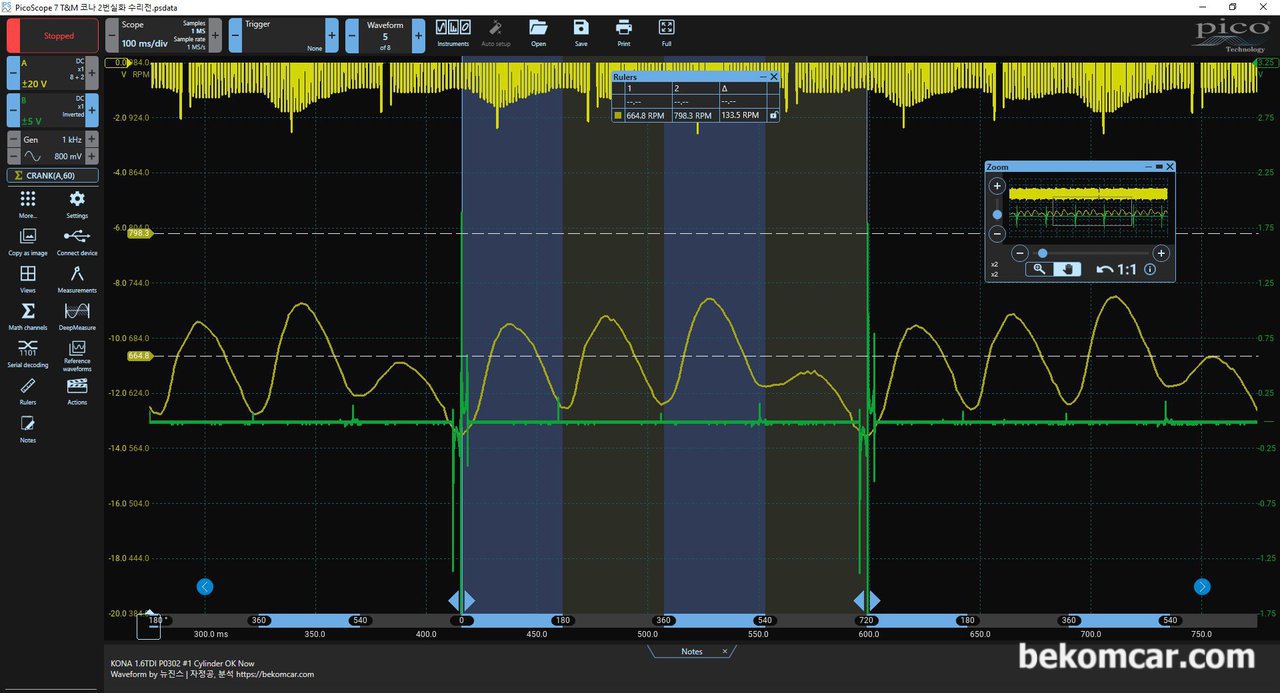Raise generator frequency from 1 kHz
Image resolution: width=1280 pixels, height=693 pixels.
pos(92,139)
